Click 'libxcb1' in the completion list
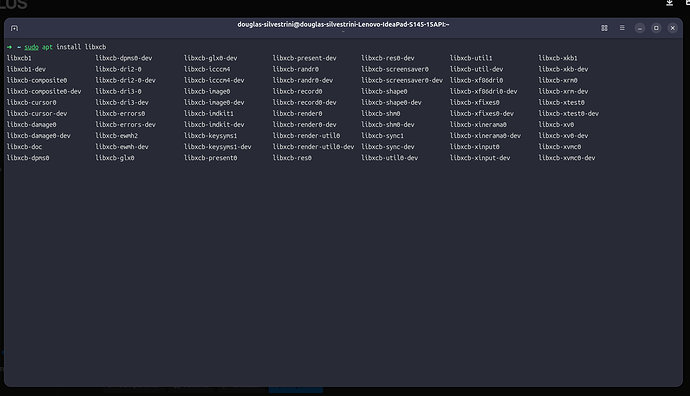690x396 pixels. (19, 58)
